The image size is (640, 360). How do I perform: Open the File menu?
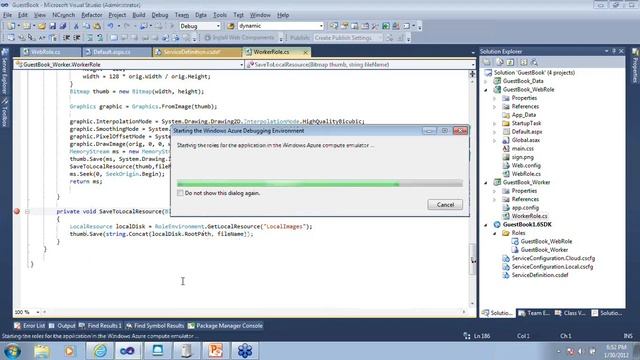7,15
